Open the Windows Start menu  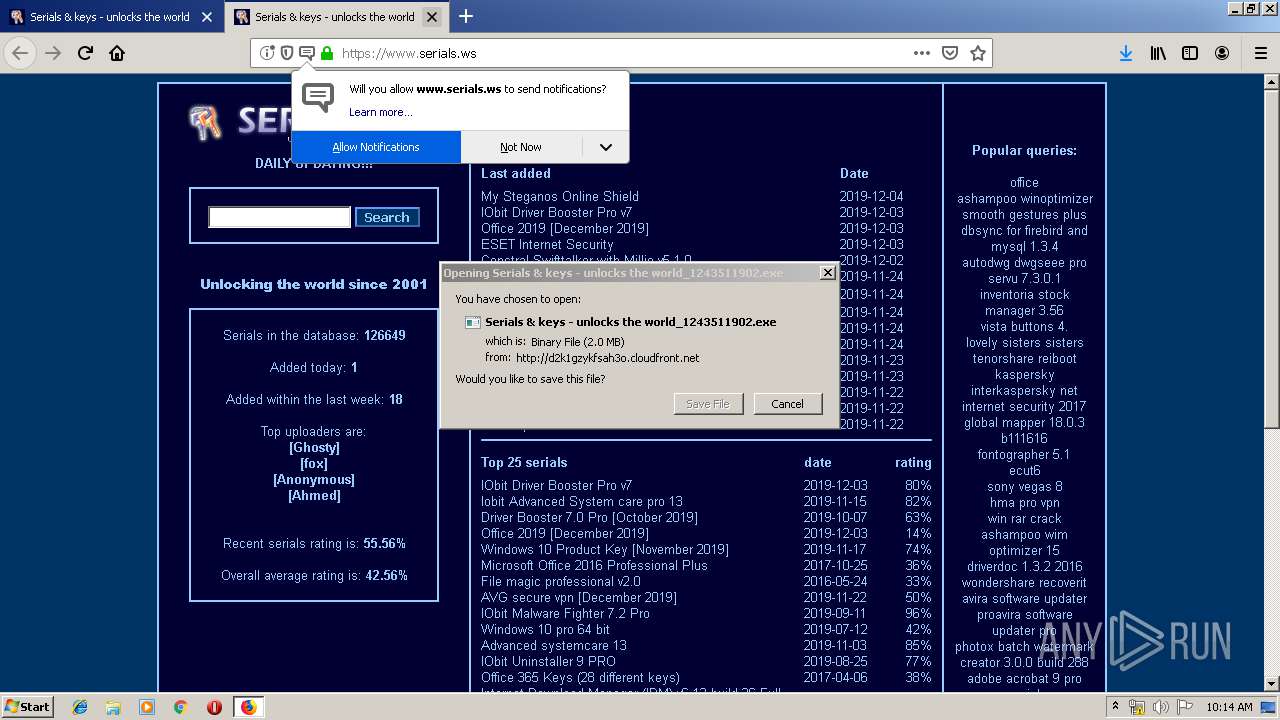click(x=28, y=706)
